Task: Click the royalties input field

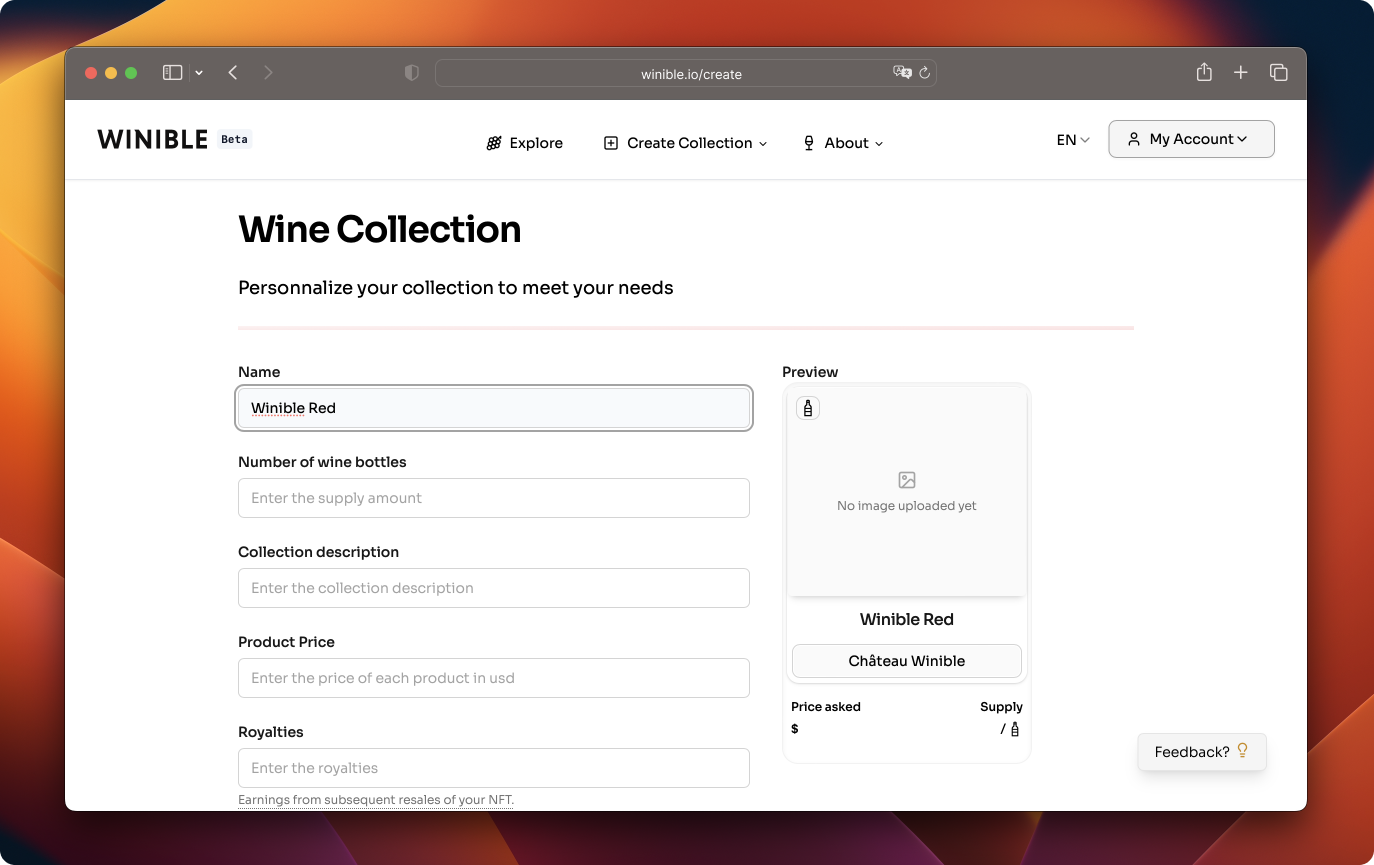Action: [x=494, y=768]
